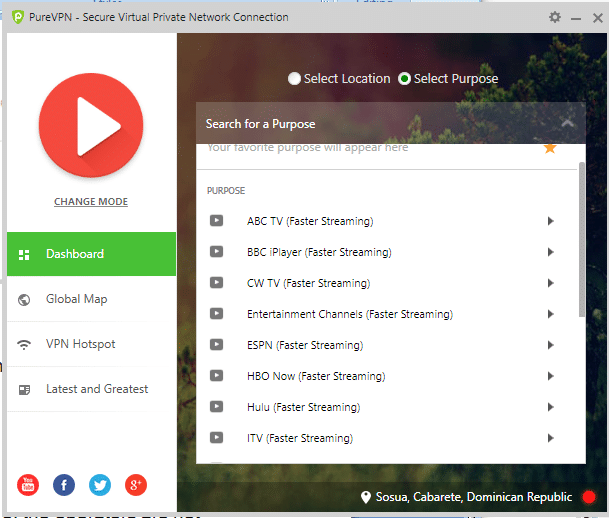Expand the HBO Now row arrow
The width and height of the screenshot is (609, 518).
pos(550,376)
